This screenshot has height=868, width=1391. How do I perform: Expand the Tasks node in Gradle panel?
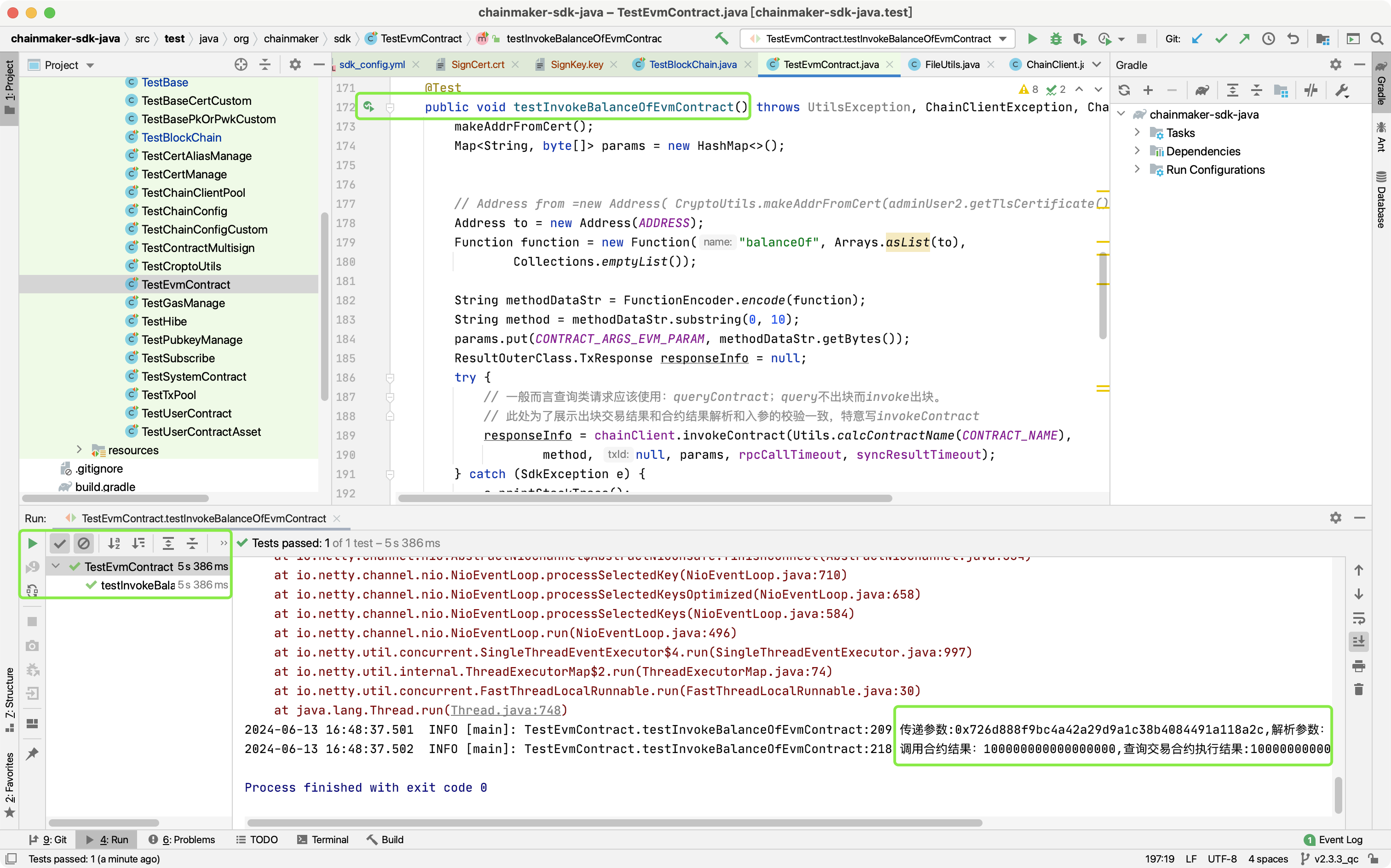1137,132
